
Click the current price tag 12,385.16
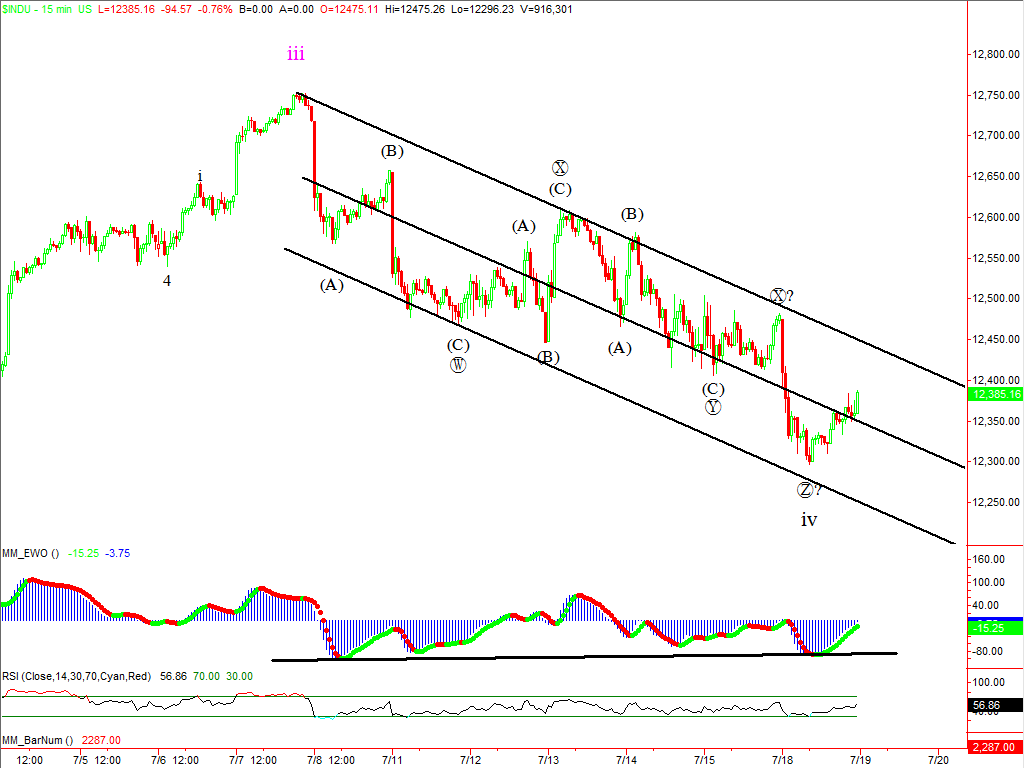coord(995,394)
